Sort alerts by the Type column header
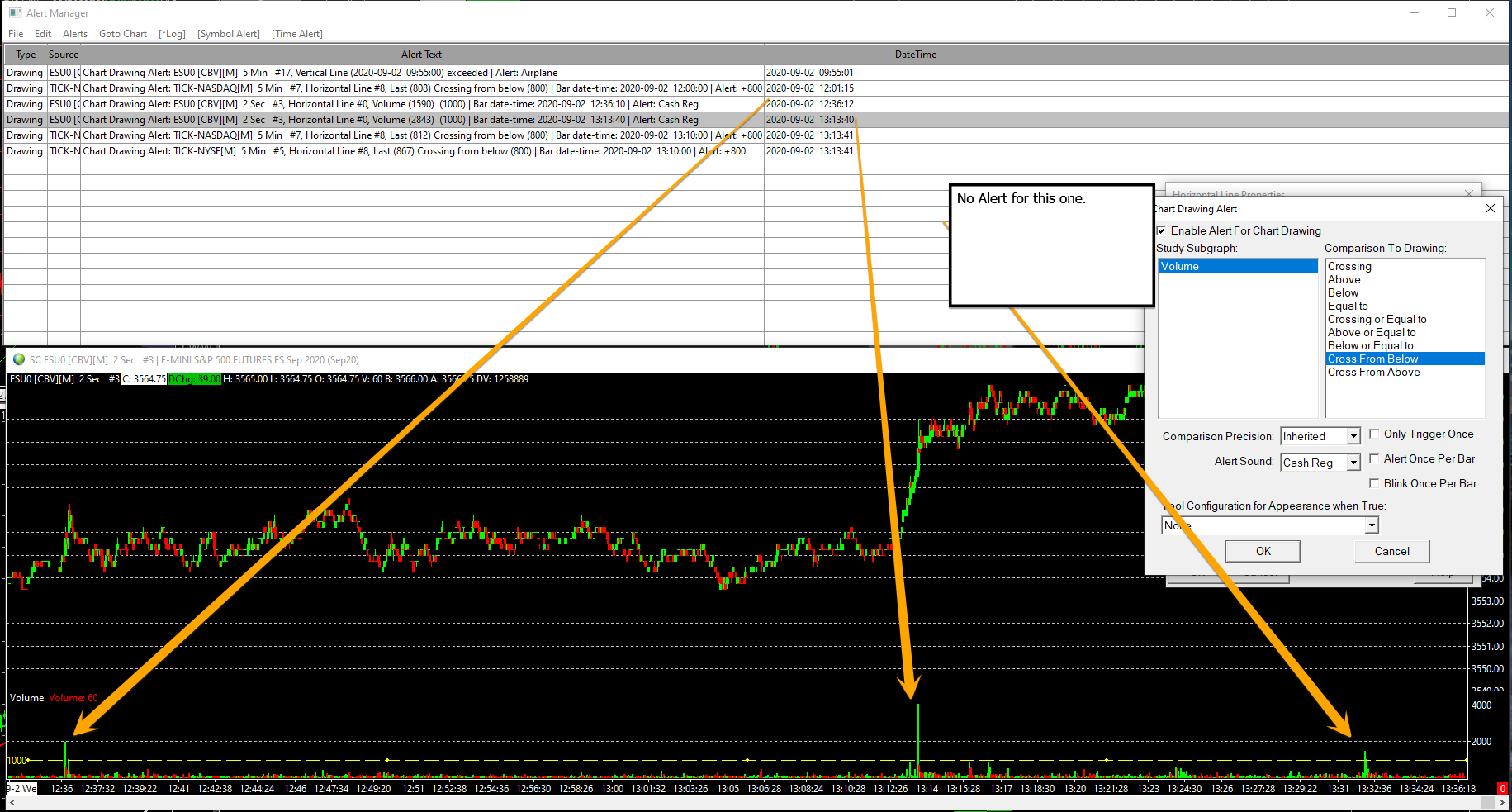Viewport: 1512px width, 812px height. point(26,55)
